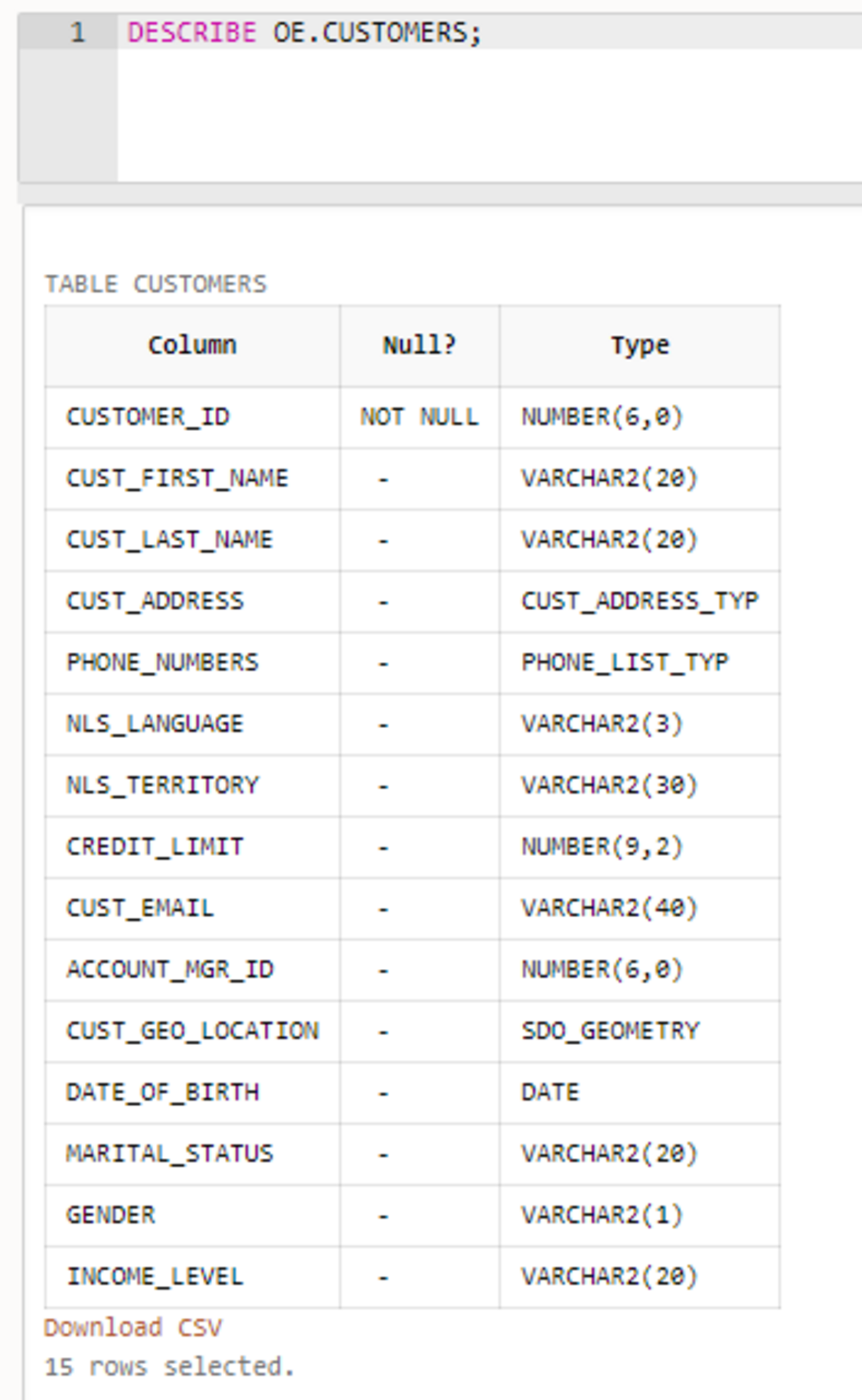
Task: Select the NLS_TERRITORY column name
Action: point(162,785)
